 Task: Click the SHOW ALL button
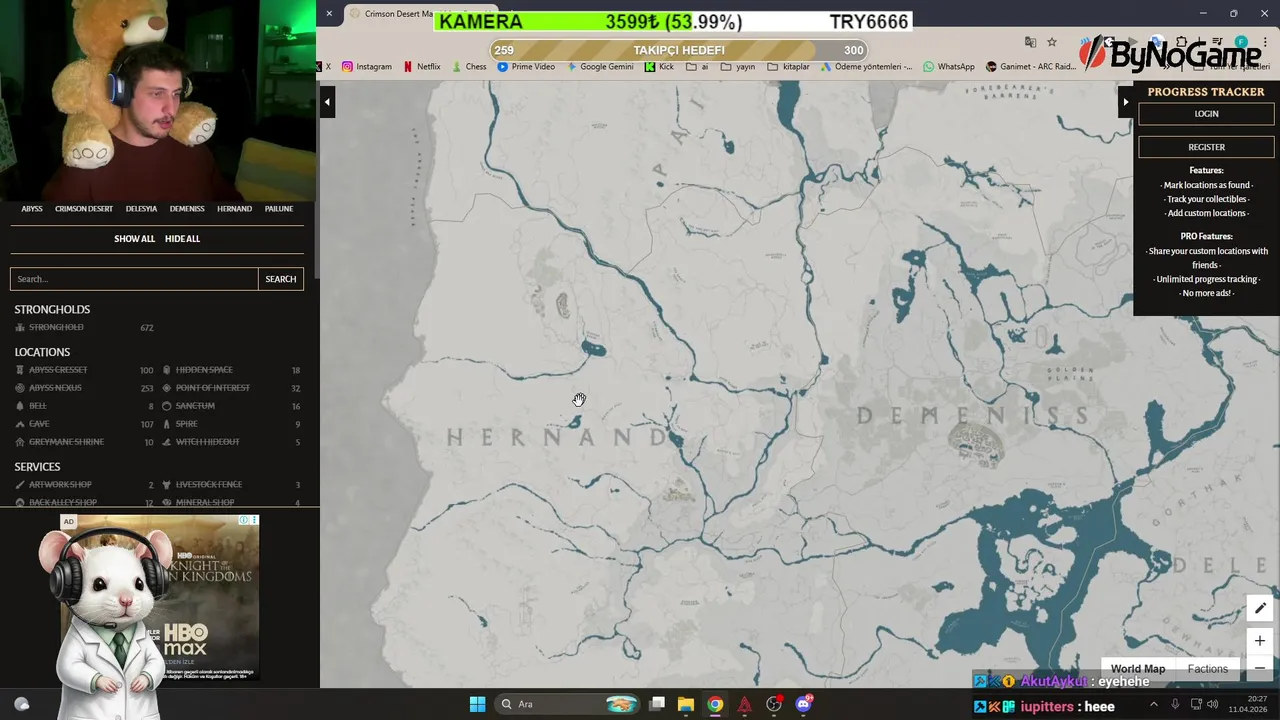[x=134, y=239]
